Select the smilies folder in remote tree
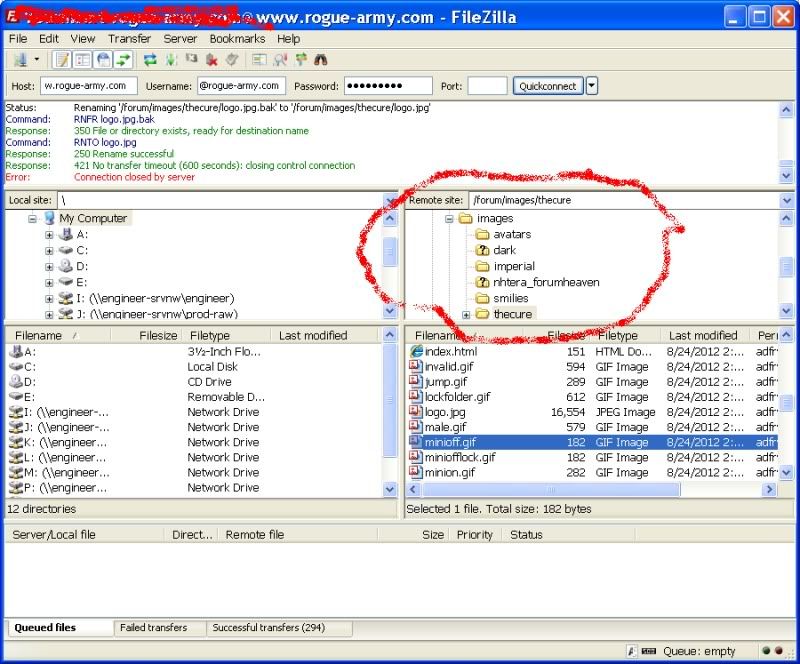The width and height of the screenshot is (800, 664). coord(510,298)
